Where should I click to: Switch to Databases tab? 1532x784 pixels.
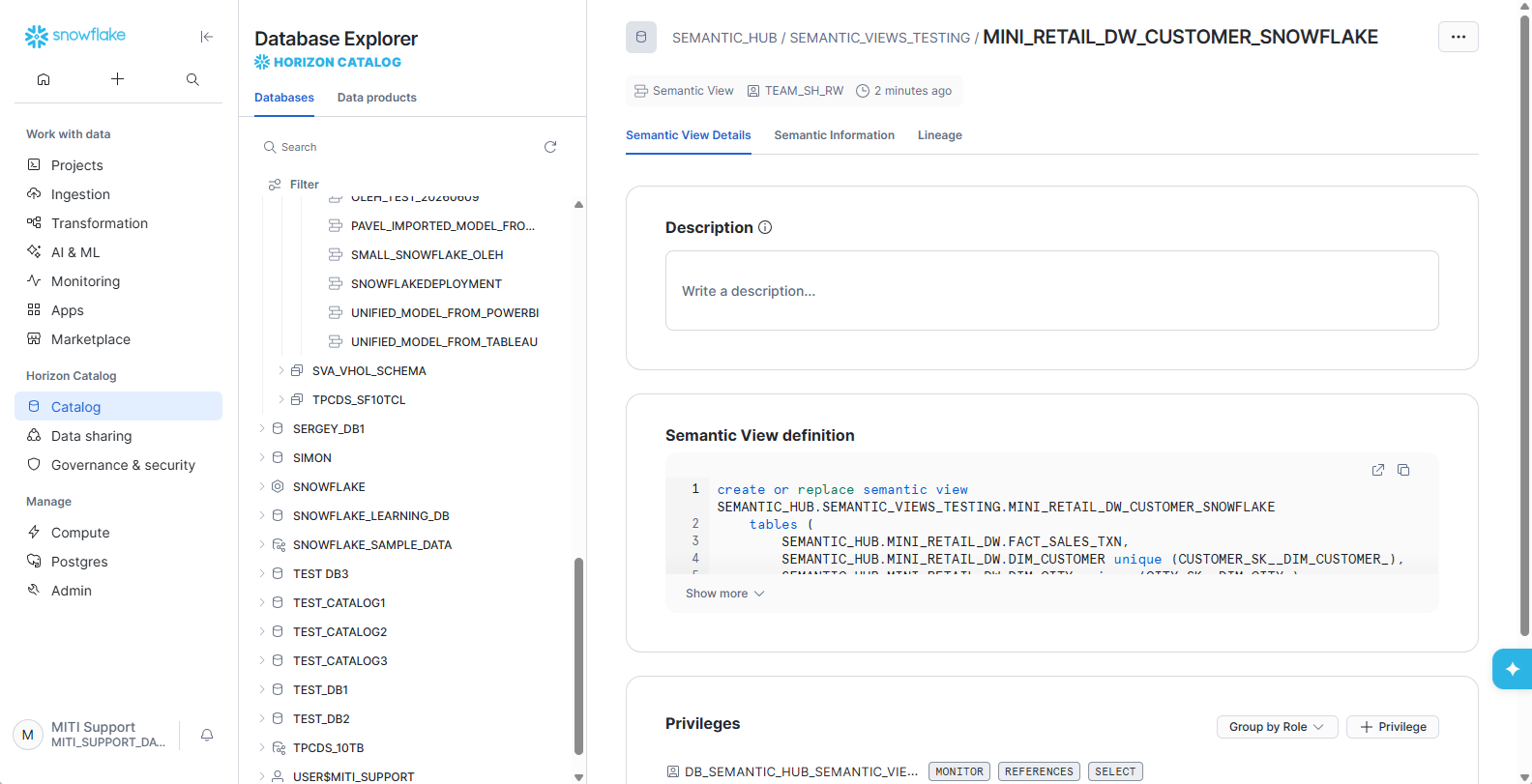point(284,98)
